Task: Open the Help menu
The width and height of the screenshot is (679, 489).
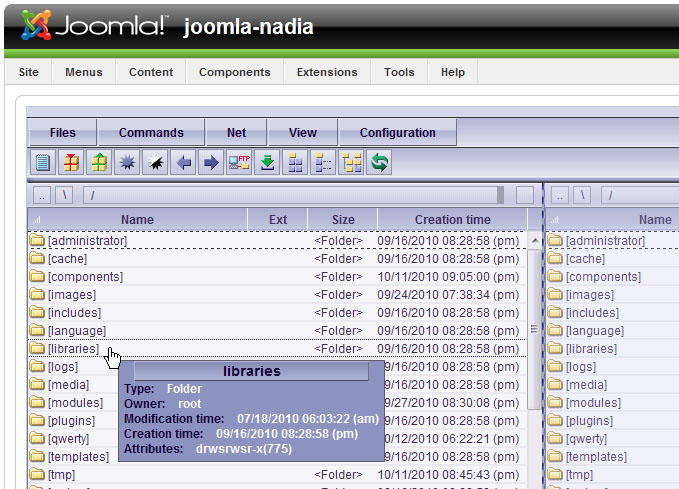Action: tap(453, 72)
